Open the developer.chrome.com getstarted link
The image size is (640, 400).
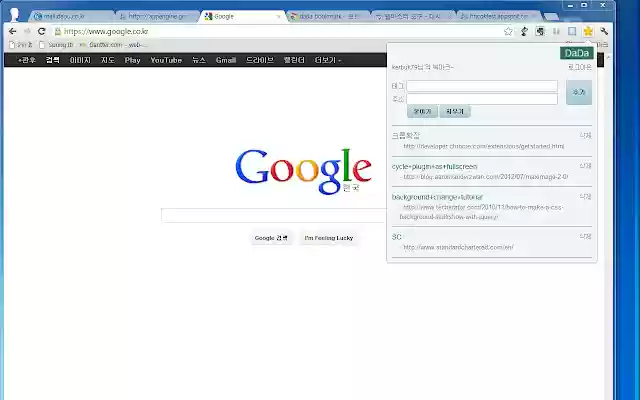click(x=484, y=146)
